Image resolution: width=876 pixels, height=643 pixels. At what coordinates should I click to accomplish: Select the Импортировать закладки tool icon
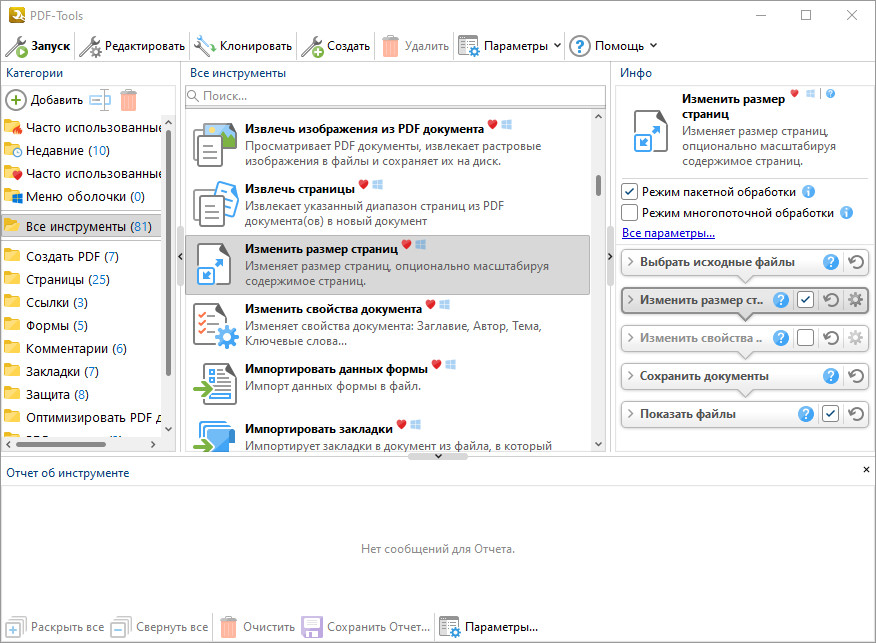coord(215,436)
